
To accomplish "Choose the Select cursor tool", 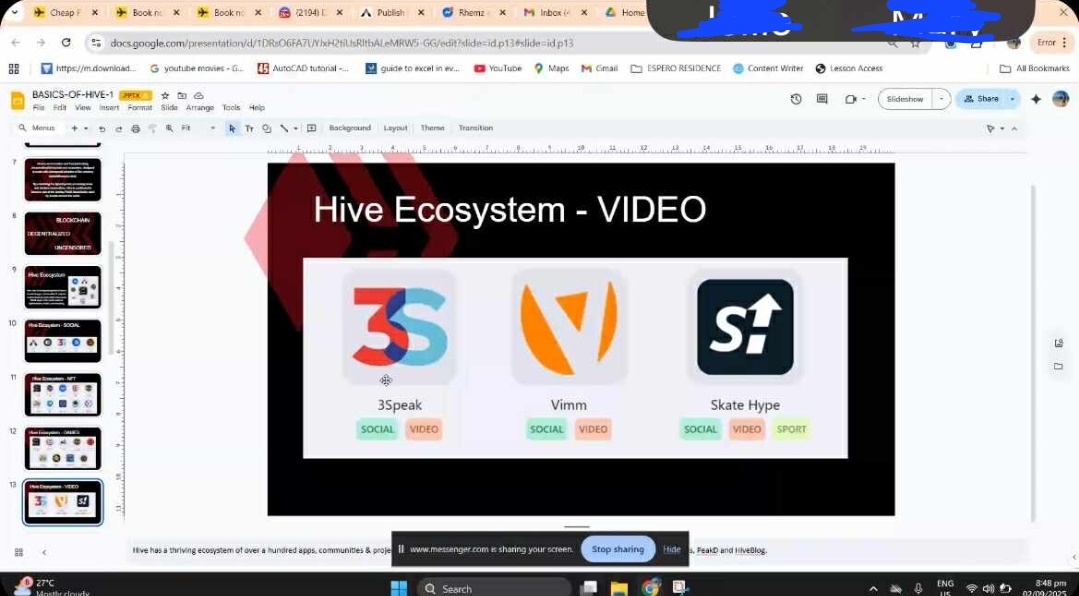I will [232, 129].
